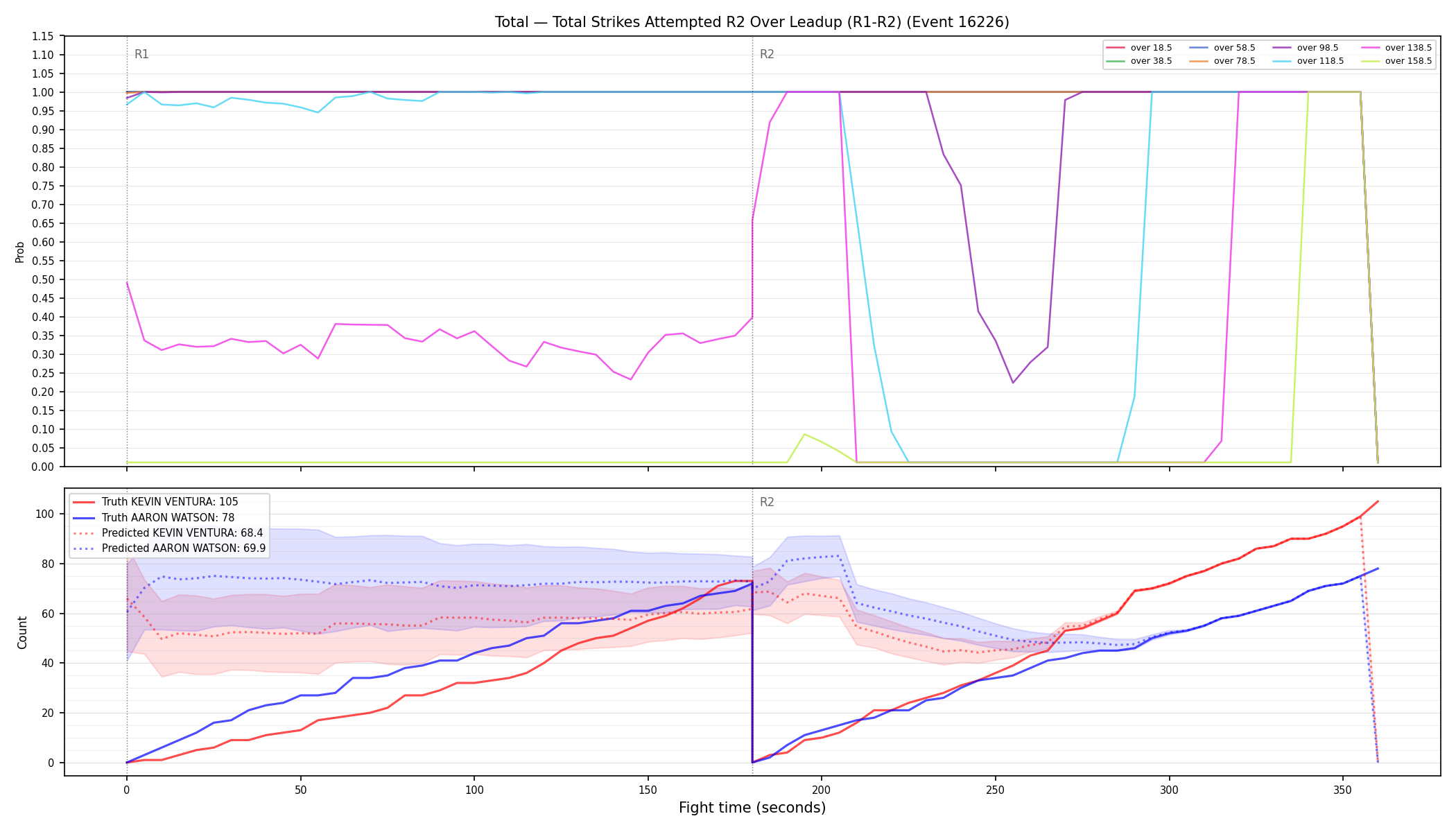Click the 'Truth AARON WATSON: 78' legend entry
Viewport: 1456px width, 832px height.
point(154,517)
